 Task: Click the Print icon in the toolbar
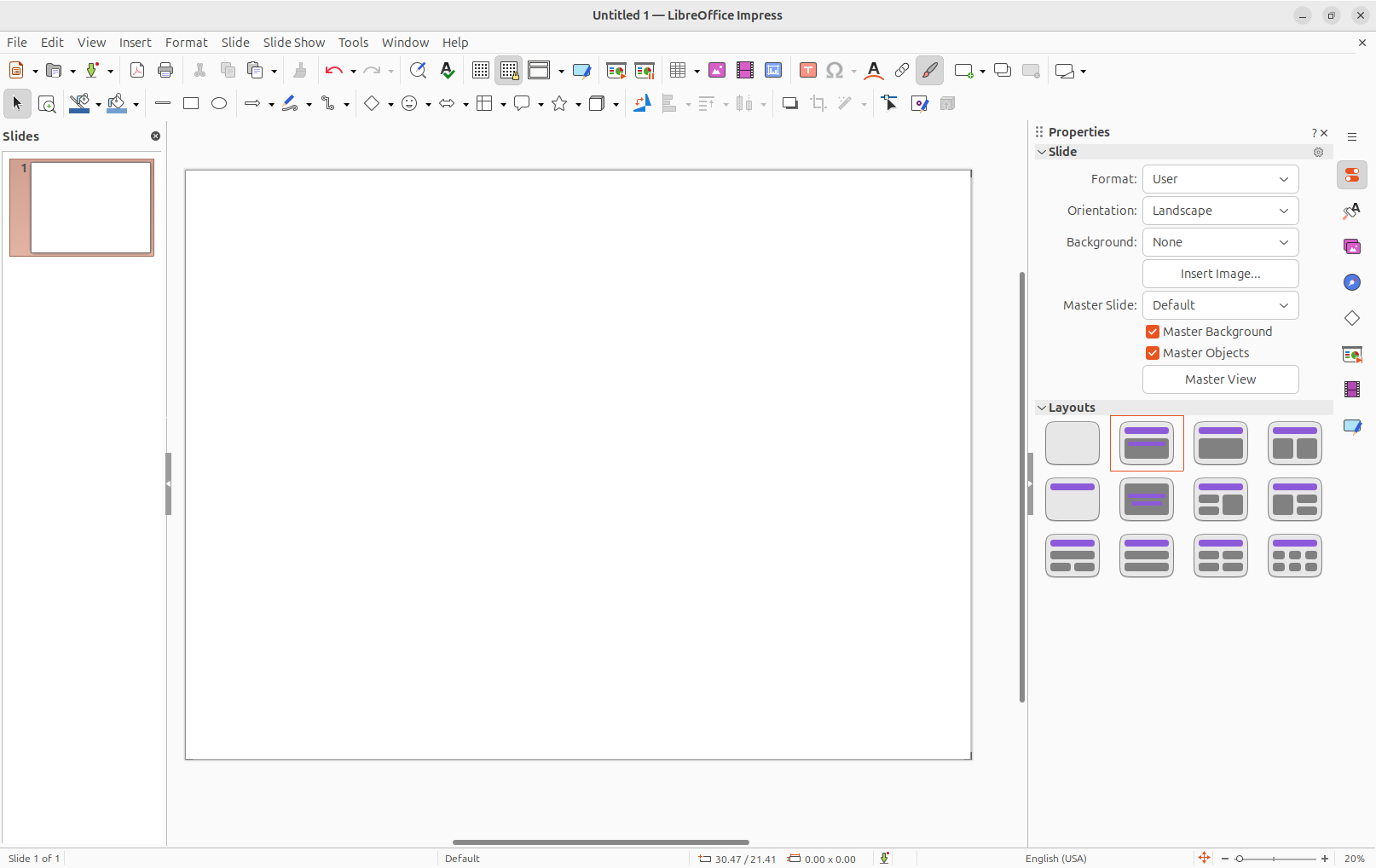click(x=165, y=71)
